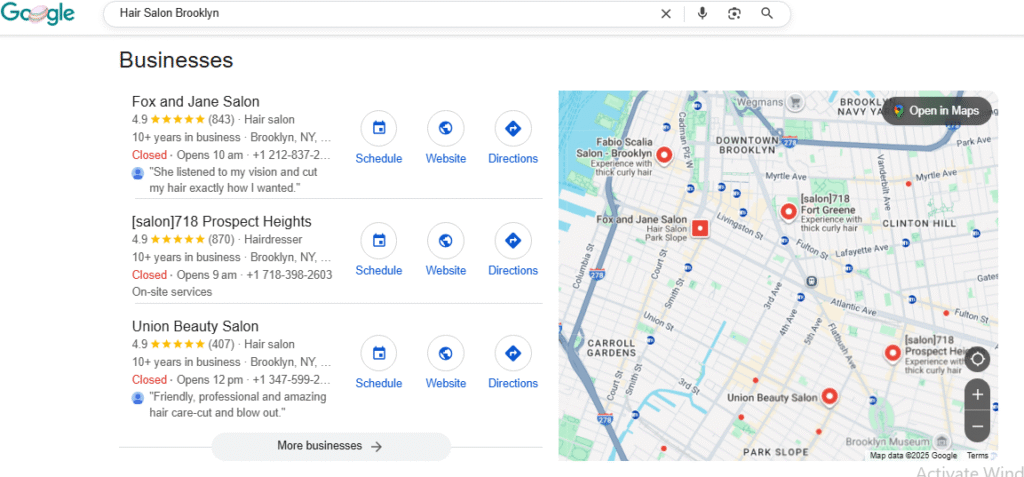The height and width of the screenshot is (477, 1024).
Task: Select Fox and Jane Salon square map marker
Action: (700, 228)
